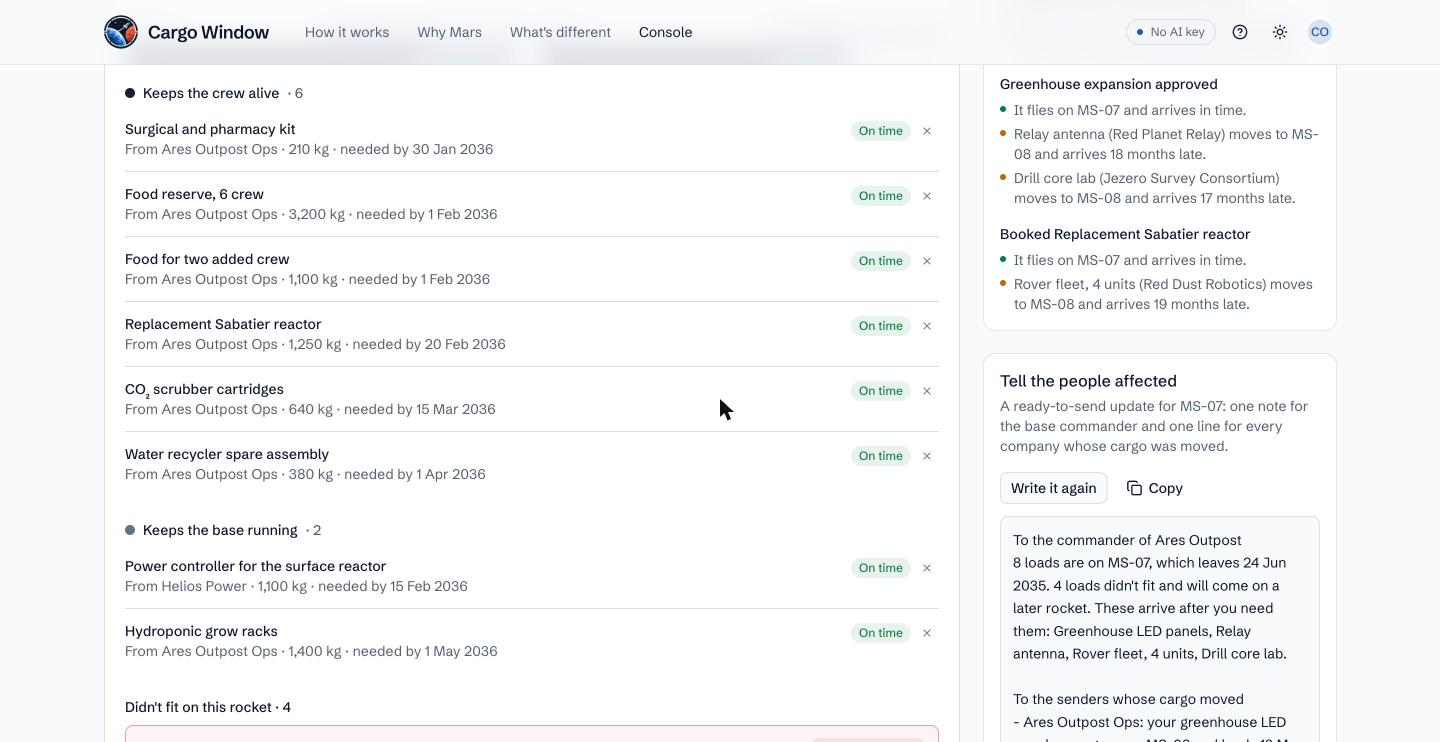1440x742 pixels.
Task: Remove the Power controller row
Action: click(927, 568)
